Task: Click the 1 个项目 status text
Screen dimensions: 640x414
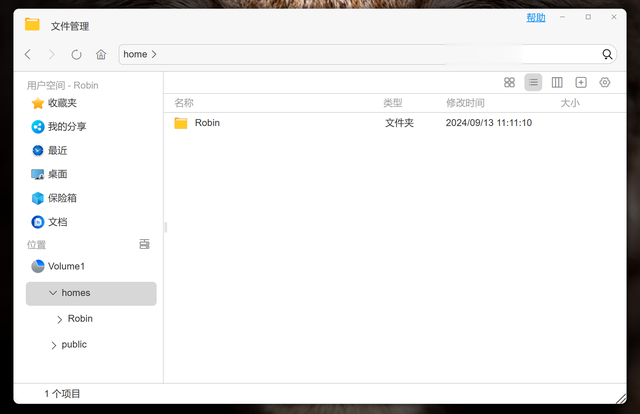Action: [x=62, y=394]
